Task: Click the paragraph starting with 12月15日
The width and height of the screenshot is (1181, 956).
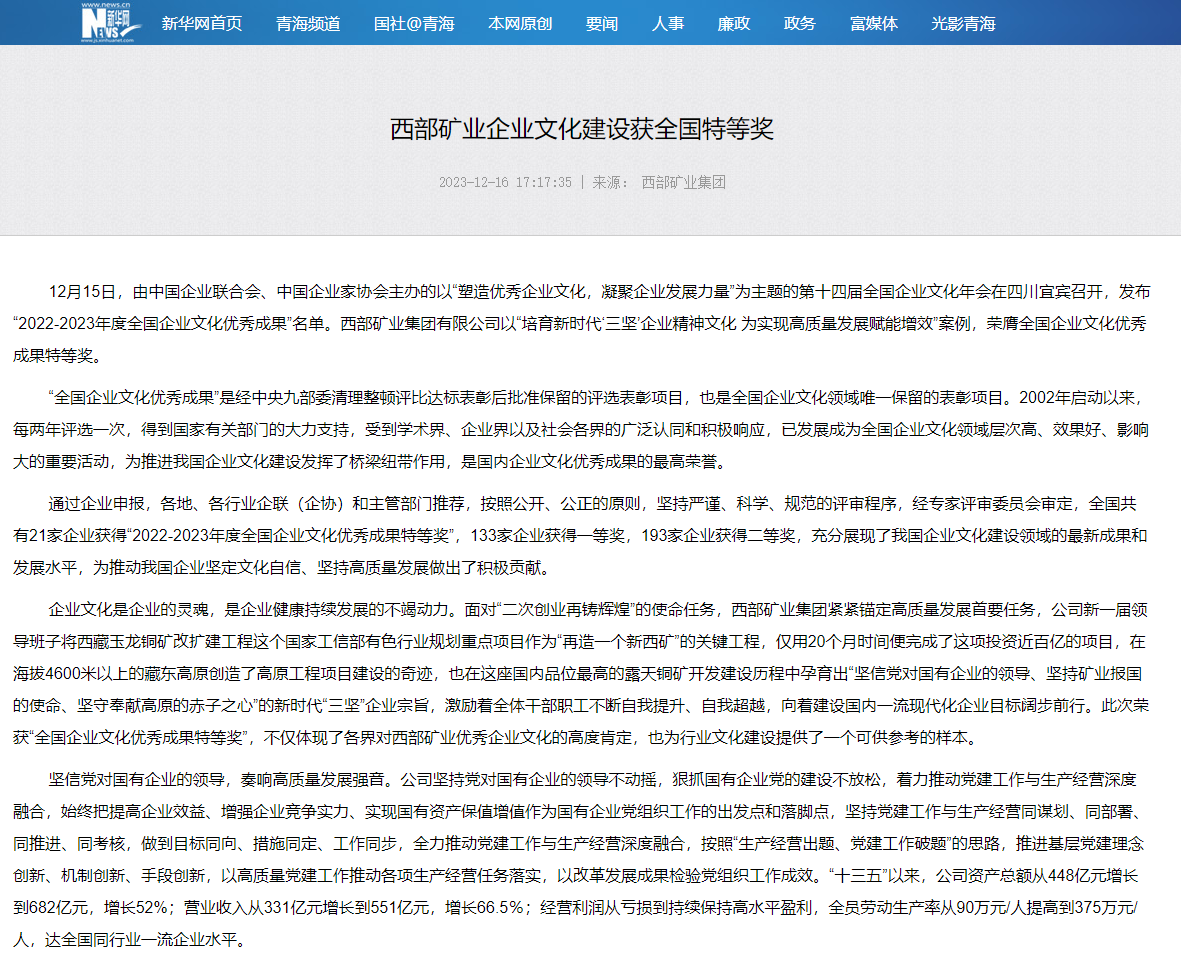Action: (x=581, y=323)
